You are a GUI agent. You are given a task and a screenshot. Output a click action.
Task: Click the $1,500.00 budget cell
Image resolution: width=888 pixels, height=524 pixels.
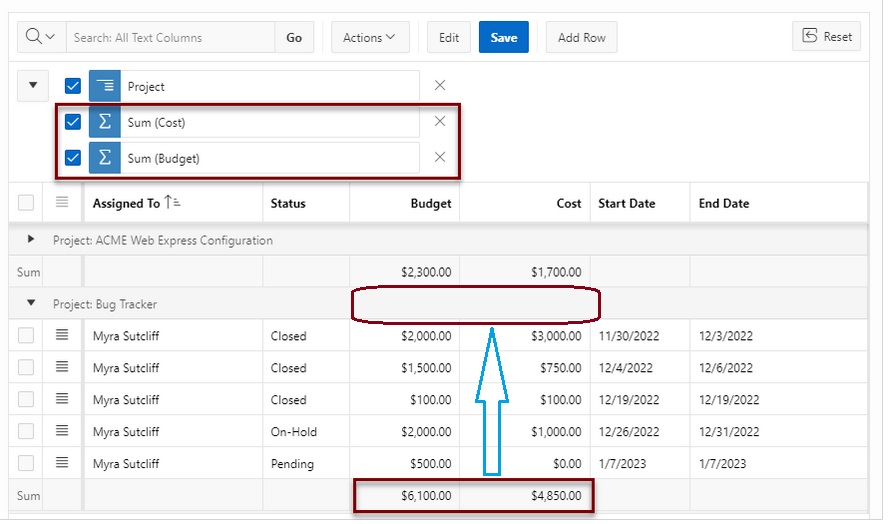(x=404, y=367)
